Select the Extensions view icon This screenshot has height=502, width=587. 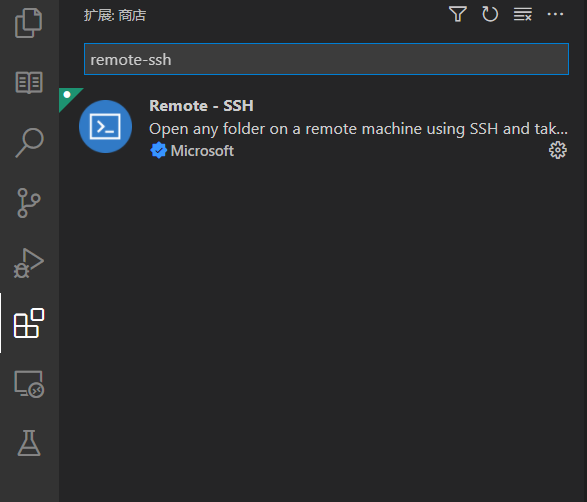tap(29, 323)
